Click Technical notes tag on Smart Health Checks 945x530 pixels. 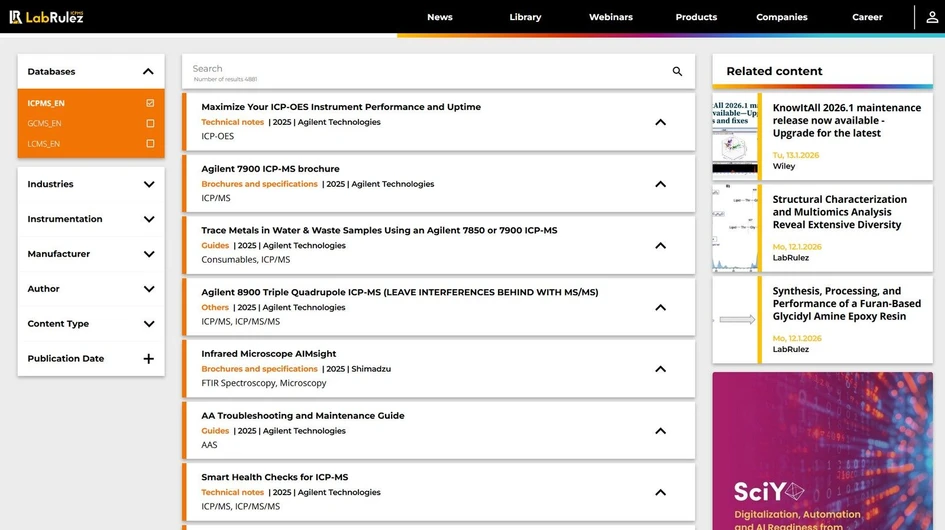coord(233,492)
